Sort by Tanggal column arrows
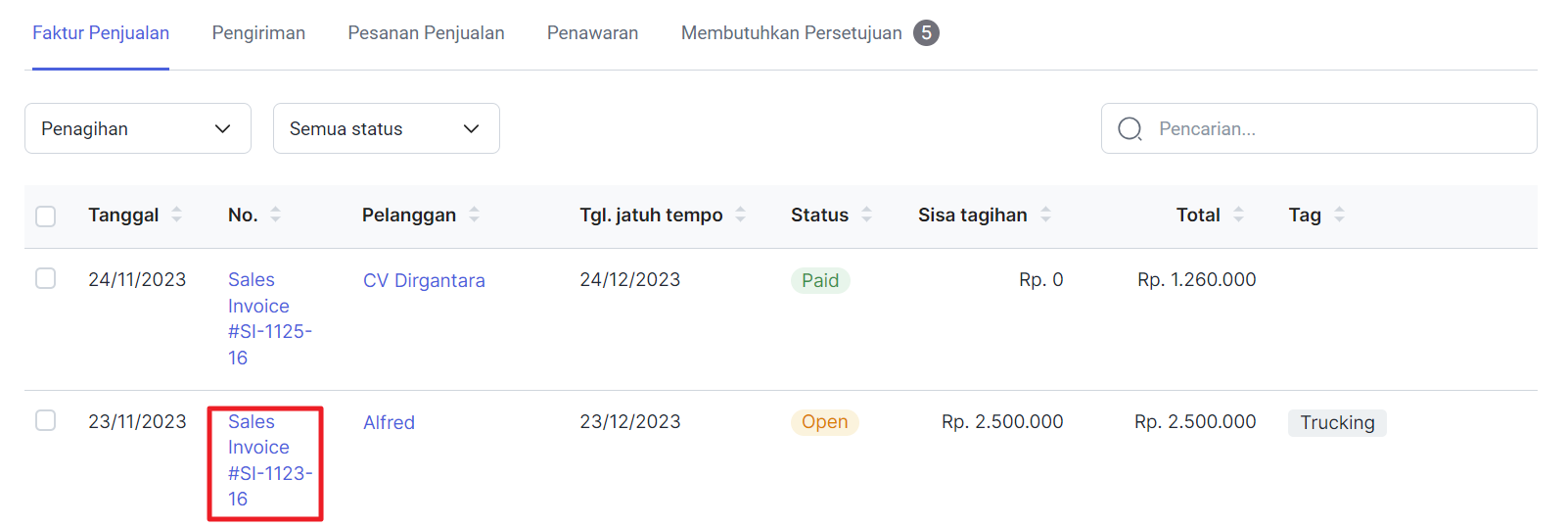This screenshot has height=527, width=1568. pyautogui.click(x=176, y=215)
